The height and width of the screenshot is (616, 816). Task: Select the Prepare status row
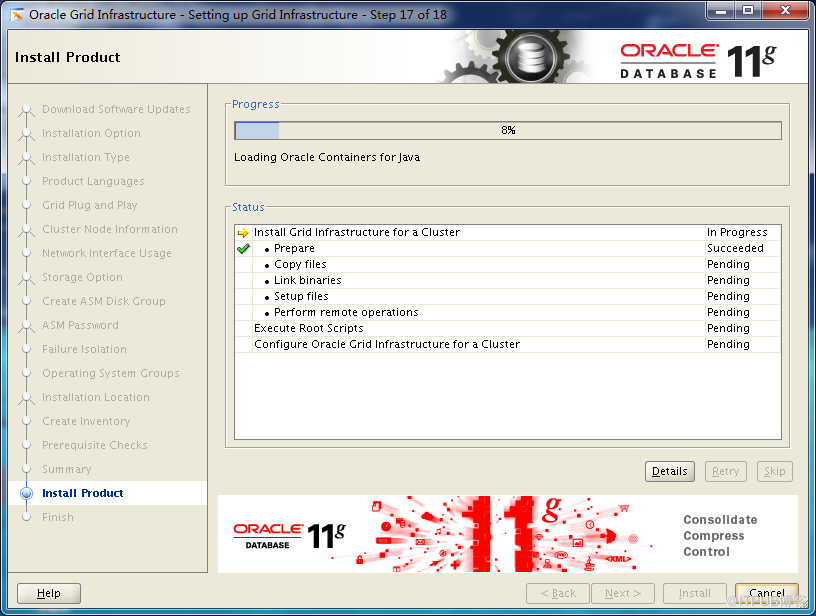point(508,249)
